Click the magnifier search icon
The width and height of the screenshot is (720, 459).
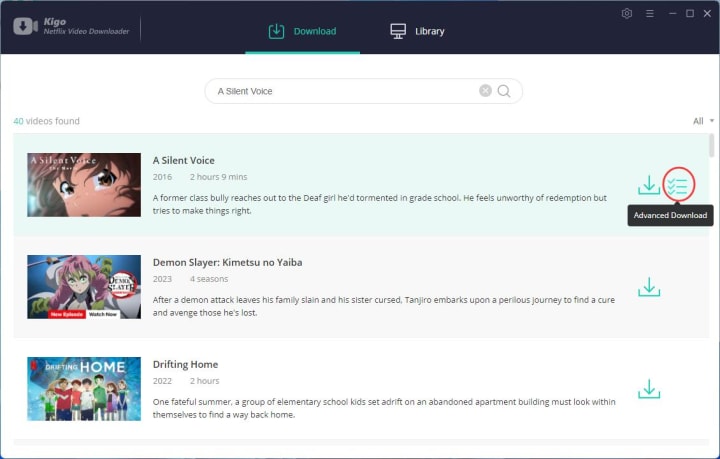[x=504, y=91]
